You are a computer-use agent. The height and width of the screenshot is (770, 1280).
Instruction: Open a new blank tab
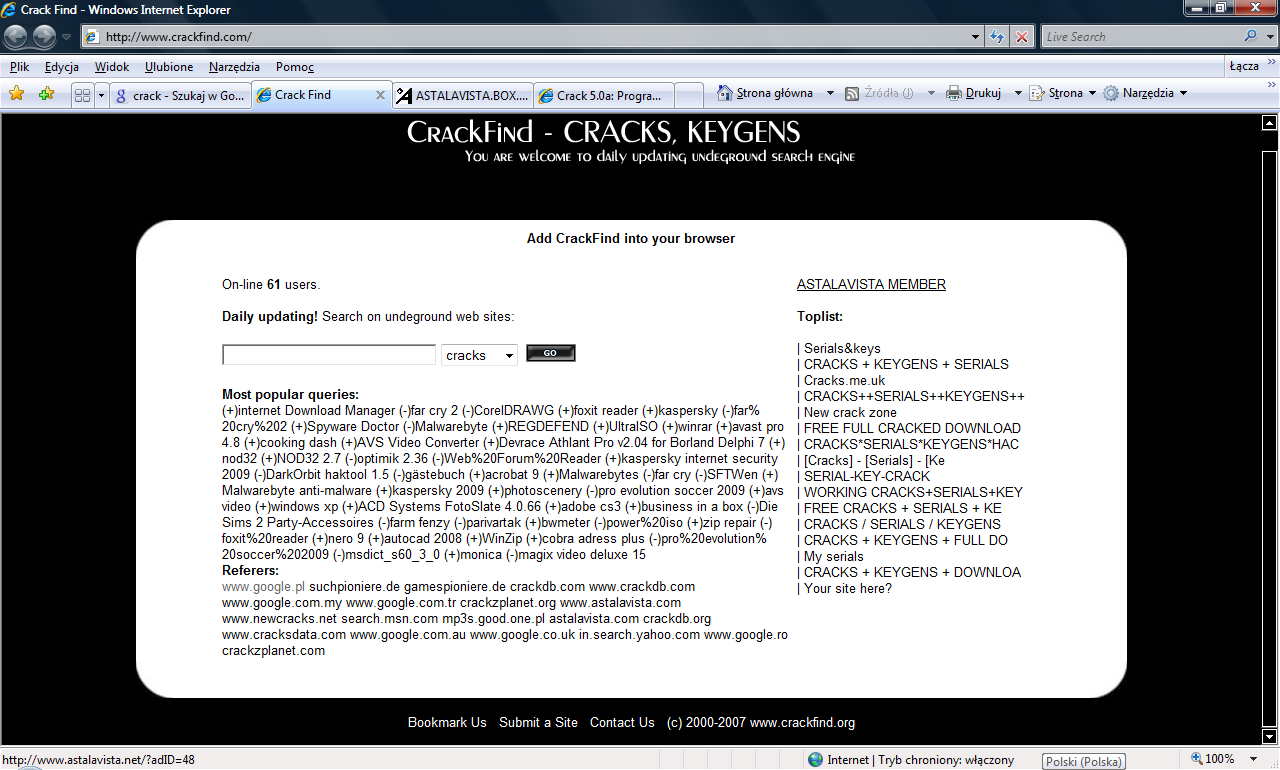[x=689, y=96]
